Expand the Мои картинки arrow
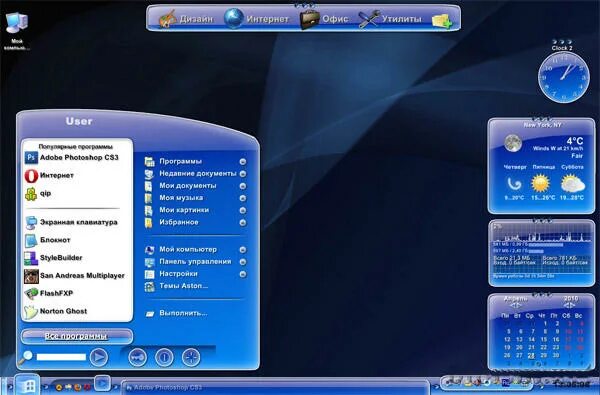The width and height of the screenshot is (600, 395). coord(243,210)
